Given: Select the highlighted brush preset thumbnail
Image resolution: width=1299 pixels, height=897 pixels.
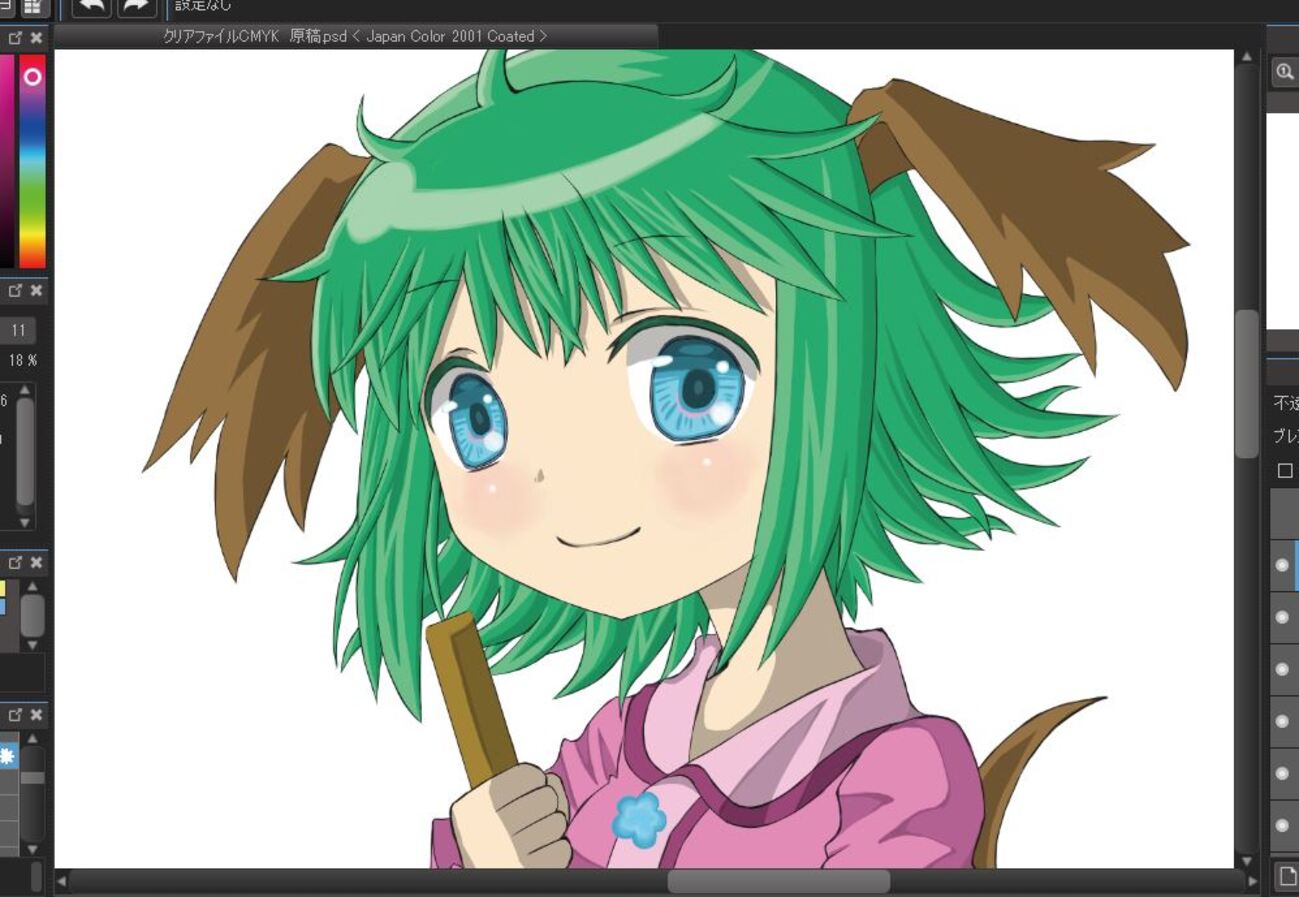Looking at the screenshot, I should tap(8, 756).
